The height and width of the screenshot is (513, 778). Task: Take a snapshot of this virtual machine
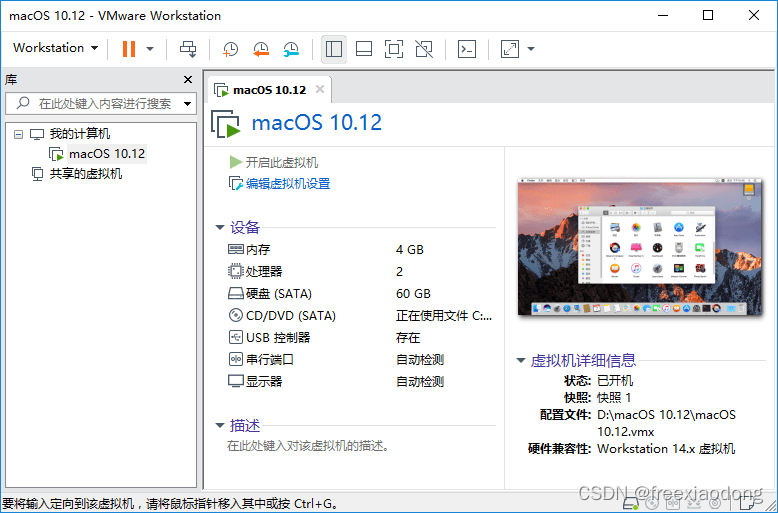[x=230, y=49]
